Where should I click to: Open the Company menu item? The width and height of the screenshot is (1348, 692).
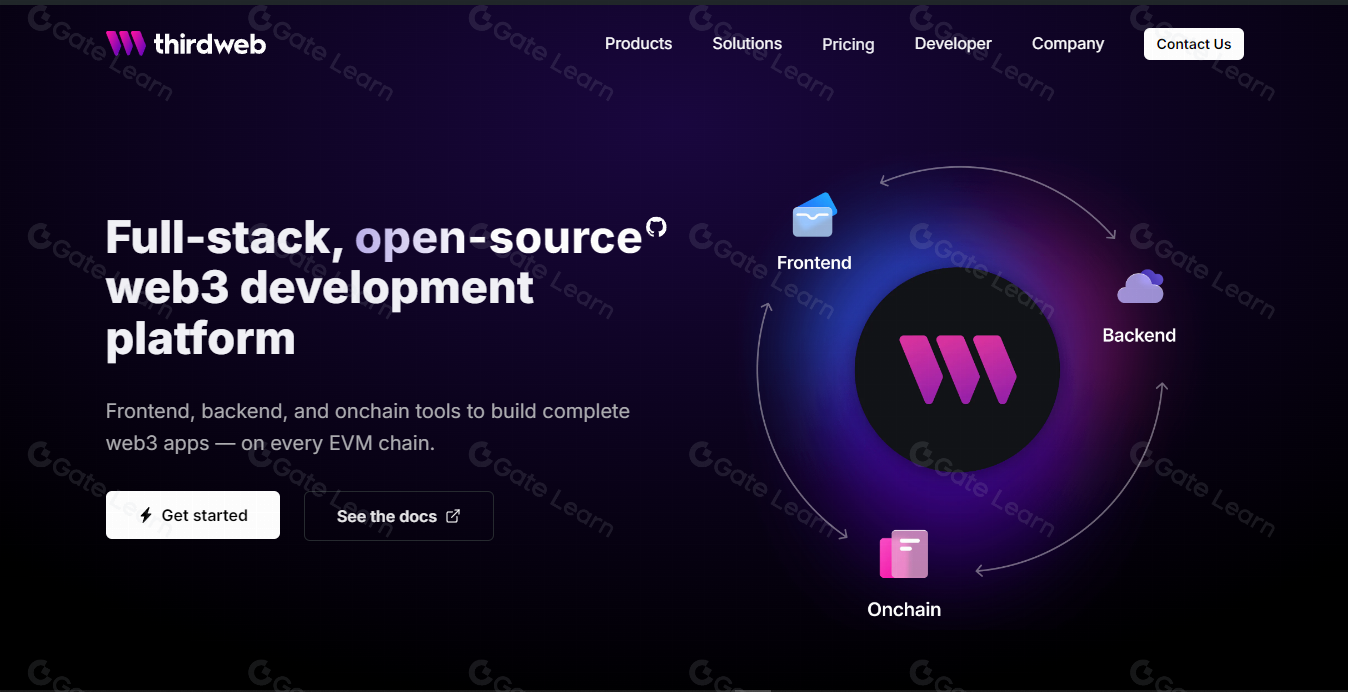(x=1068, y=44)
